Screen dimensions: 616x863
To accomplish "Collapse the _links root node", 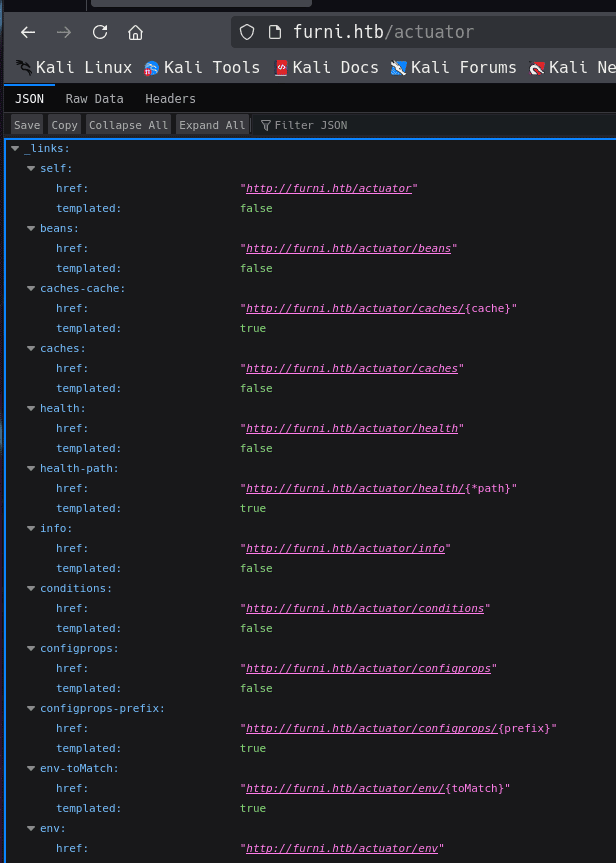I will pos(15,149).
